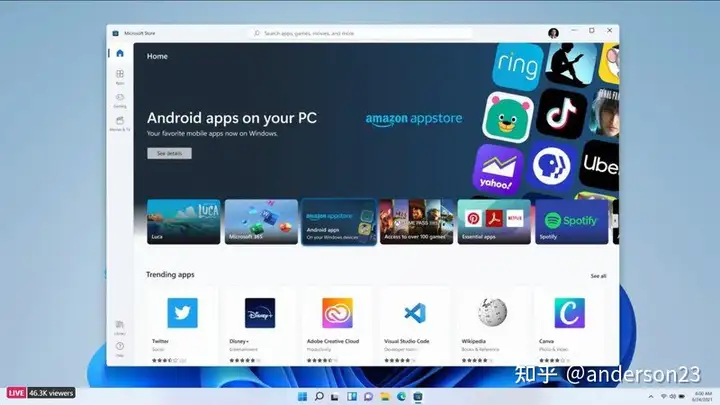Open the Canva app icon

point(569,313)
